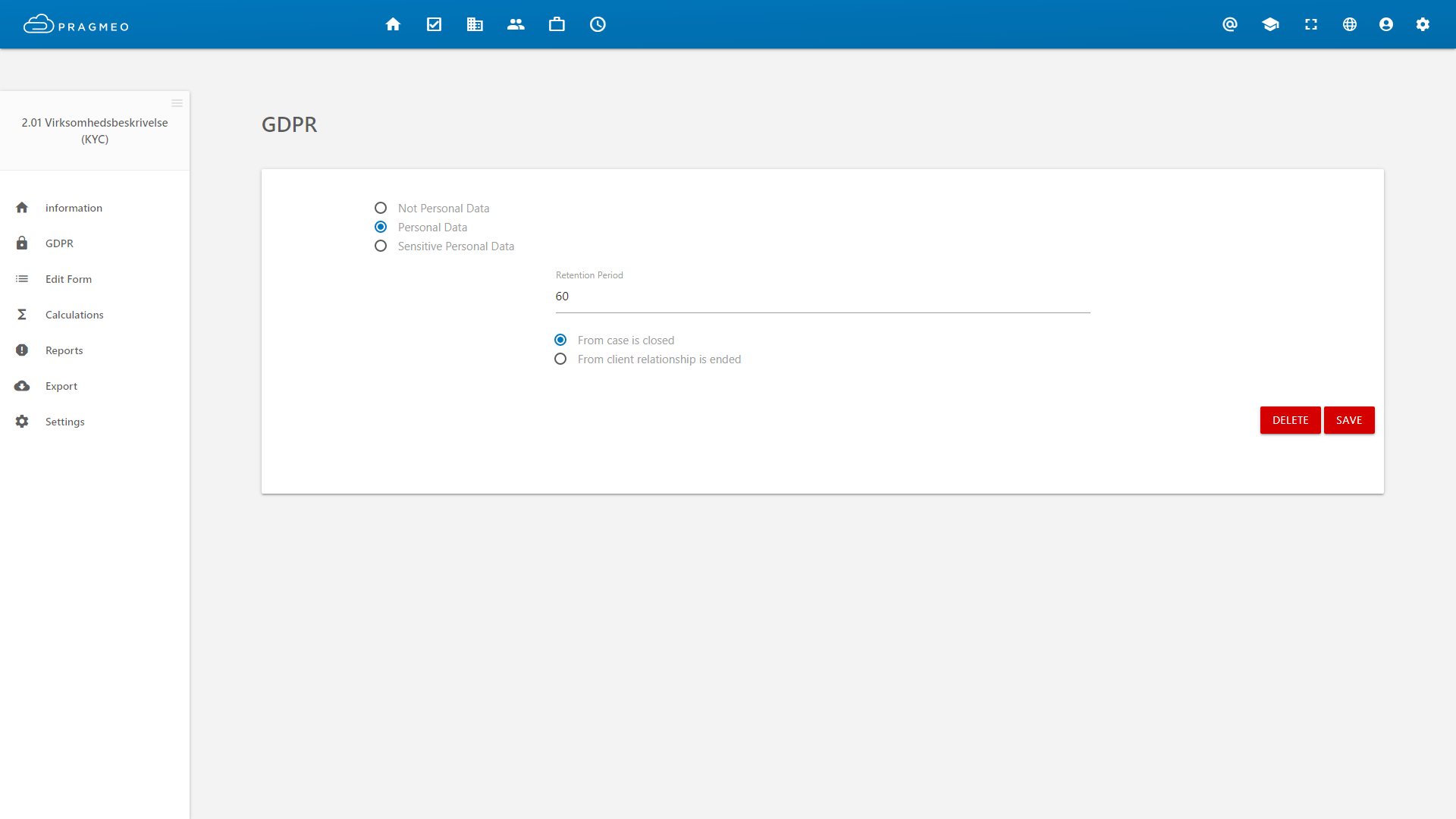Go to home icon in top bar

(x=393, y=24)
